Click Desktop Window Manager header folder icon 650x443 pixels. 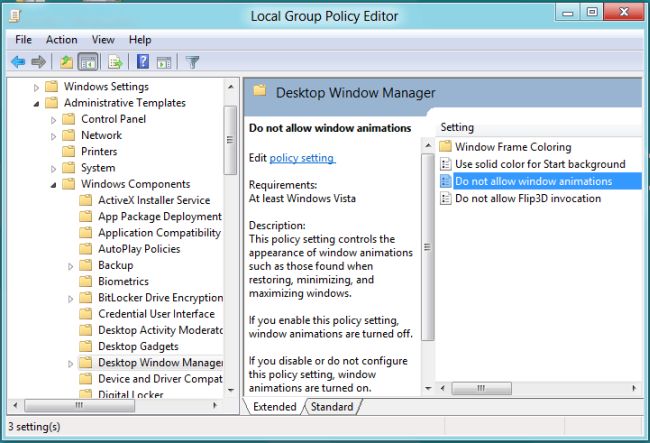pyautogui.click(x=260, y=90)
